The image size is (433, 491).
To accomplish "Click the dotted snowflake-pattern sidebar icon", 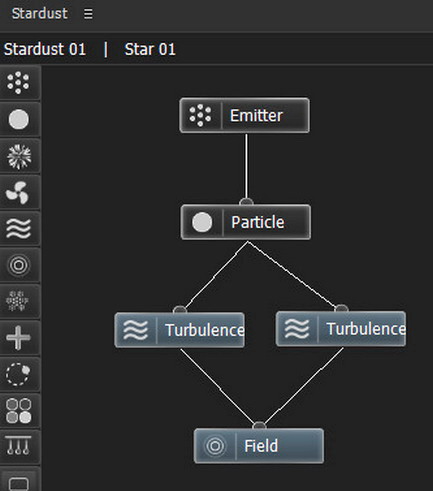I will [x=19, y=301].
